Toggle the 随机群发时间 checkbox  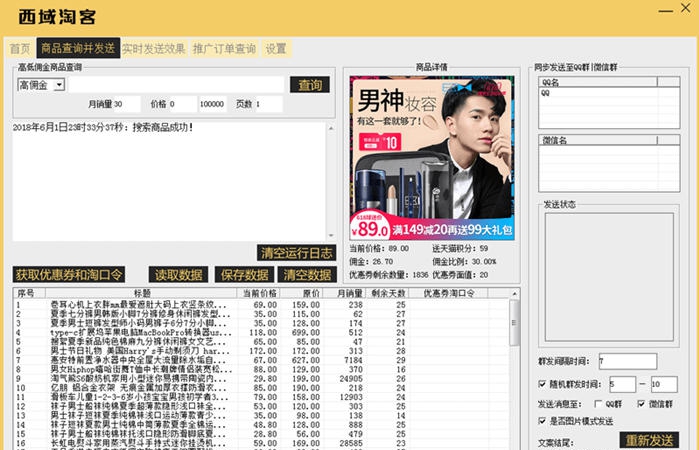pos(542,384)
